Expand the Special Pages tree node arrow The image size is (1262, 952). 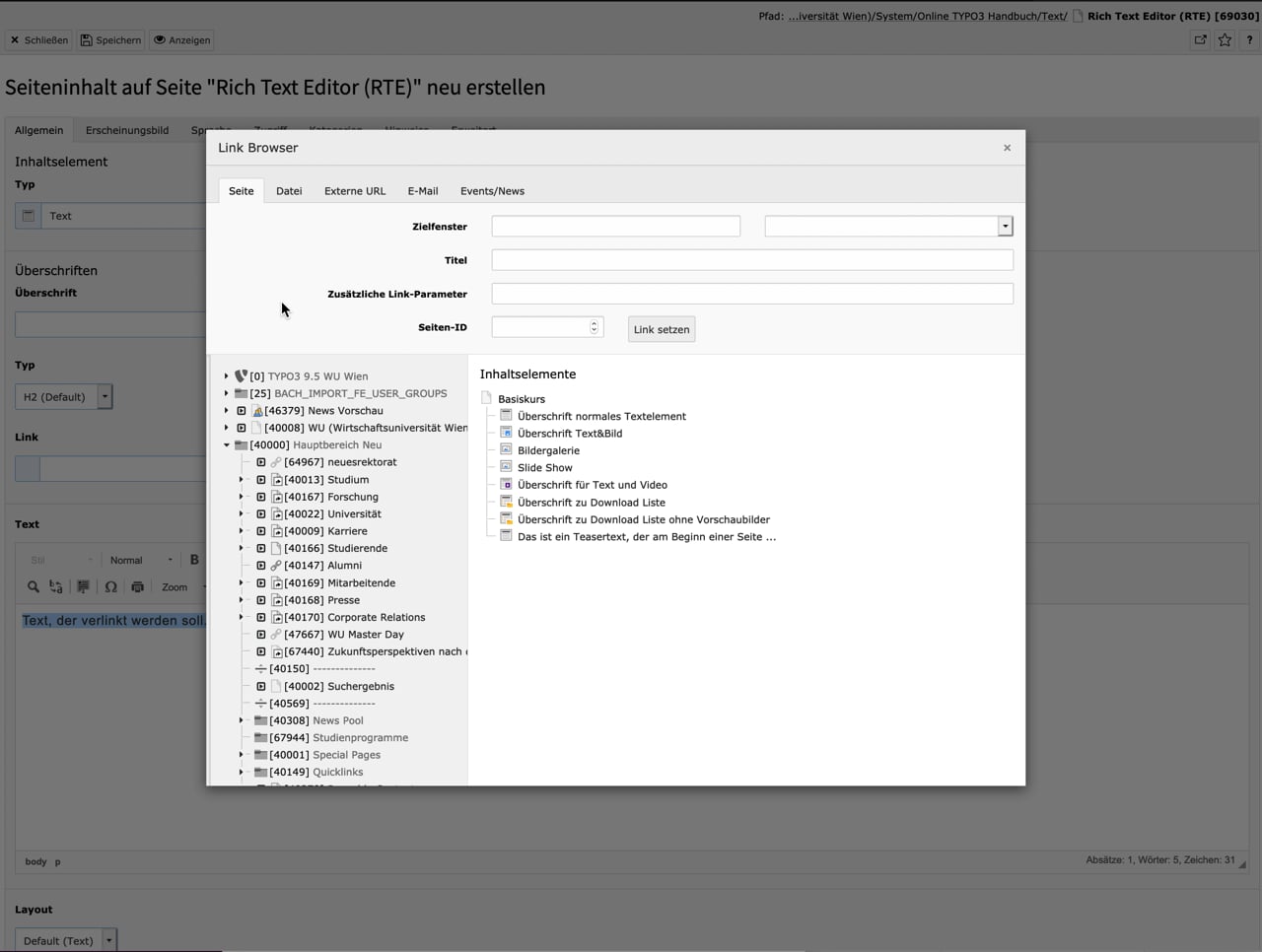pyautogui.click(x=242, y=755)
